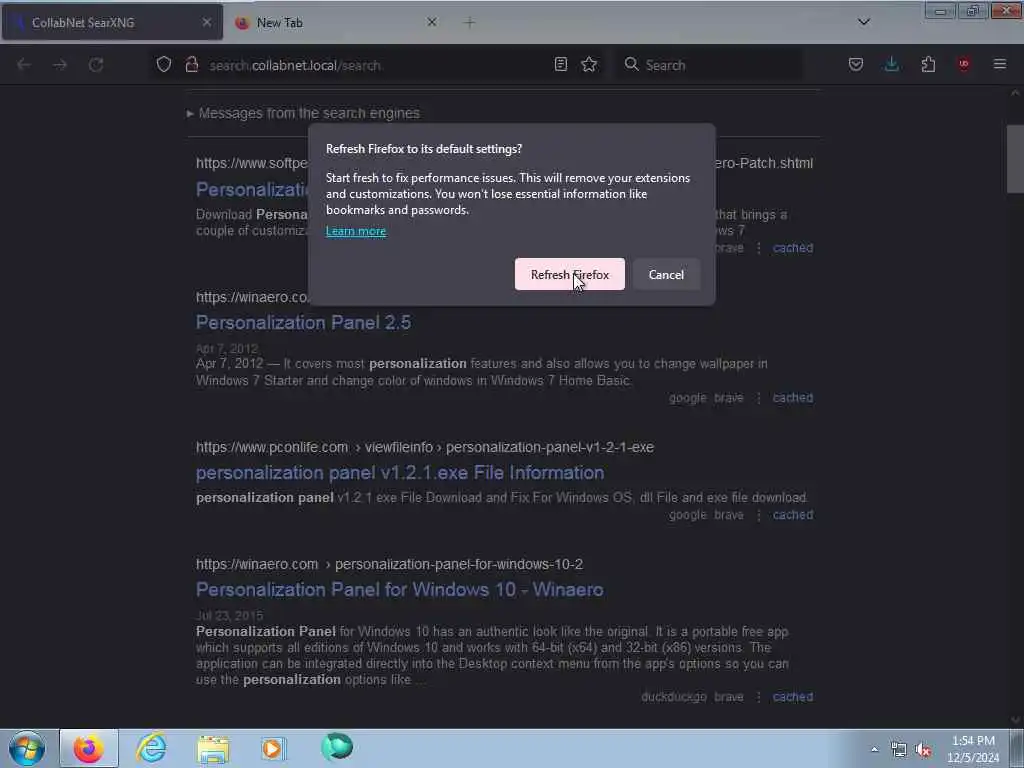The image size is (1024, 768).
Task: Open the Pocket save icon
Action: [x=856, y=64]
